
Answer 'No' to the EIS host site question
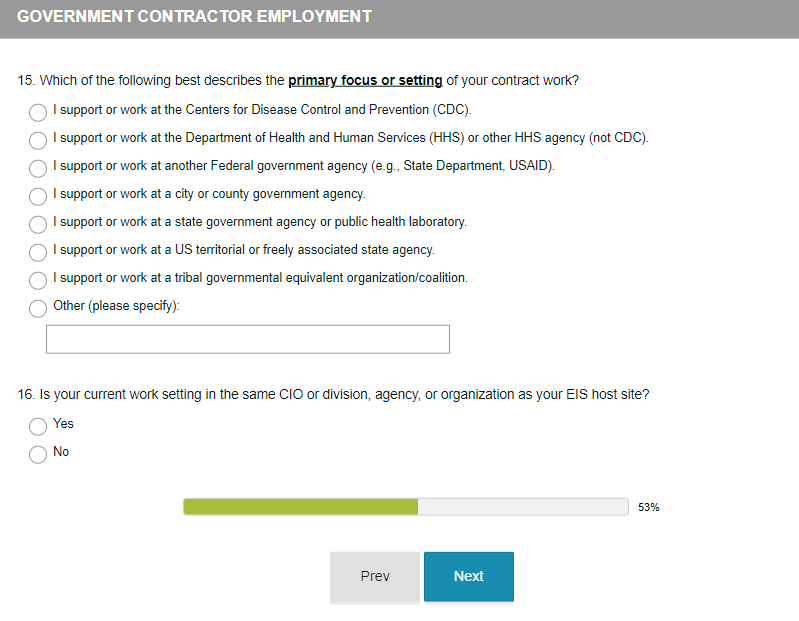[x=38, y=454]
